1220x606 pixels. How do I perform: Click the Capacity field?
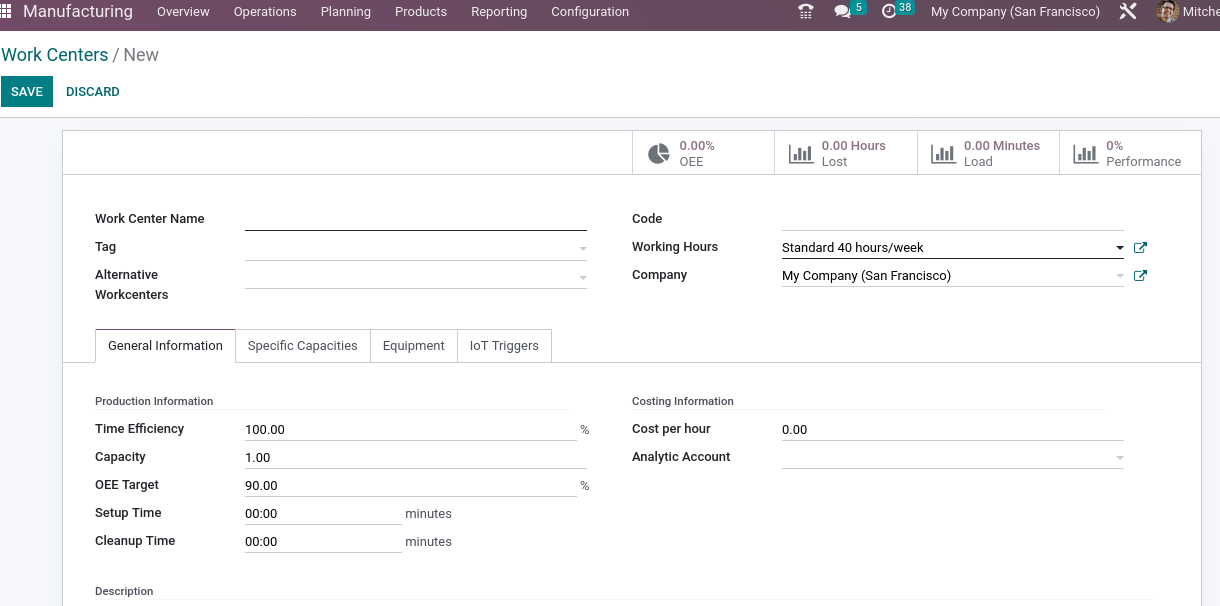416,458
